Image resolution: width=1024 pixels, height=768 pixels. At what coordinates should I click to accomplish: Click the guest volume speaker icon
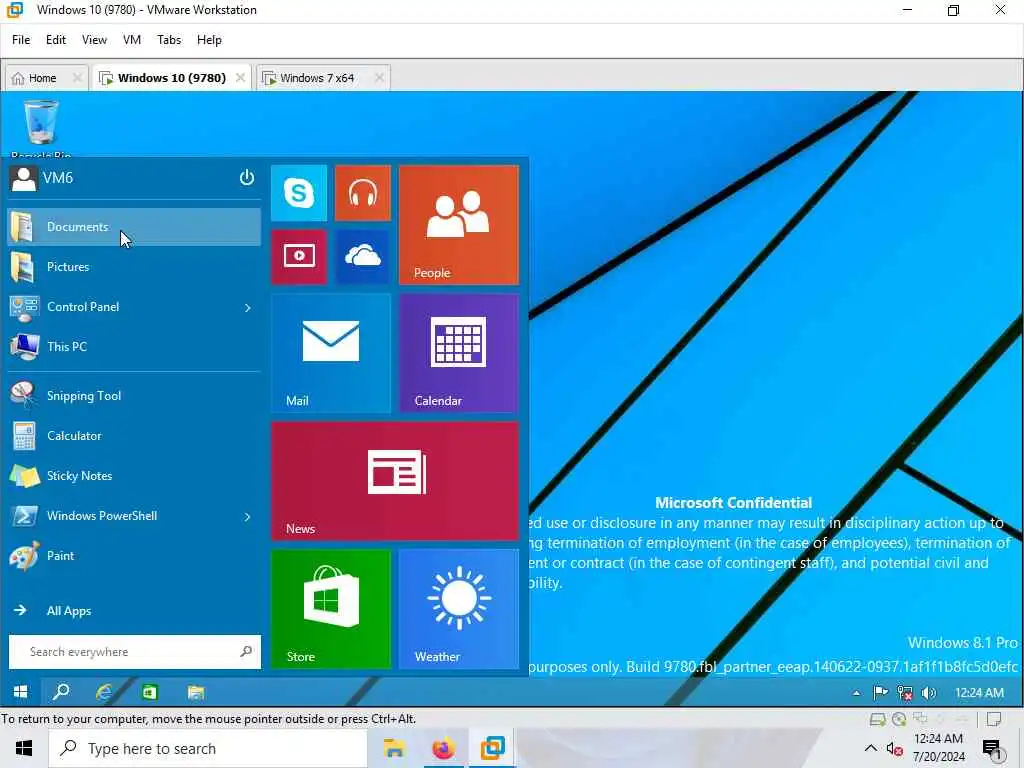(928, 692)
